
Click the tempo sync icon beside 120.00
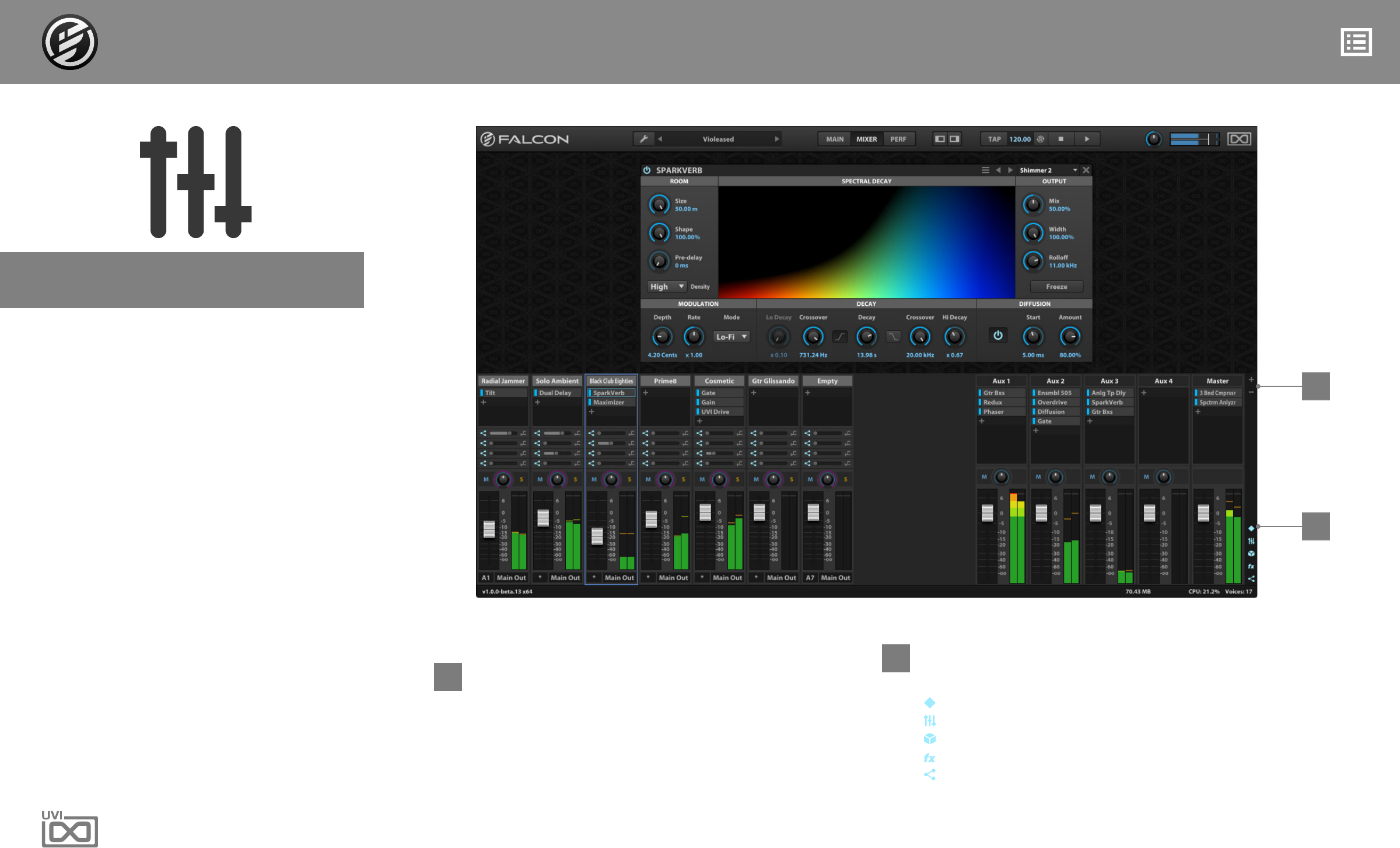coord(1040,139)
